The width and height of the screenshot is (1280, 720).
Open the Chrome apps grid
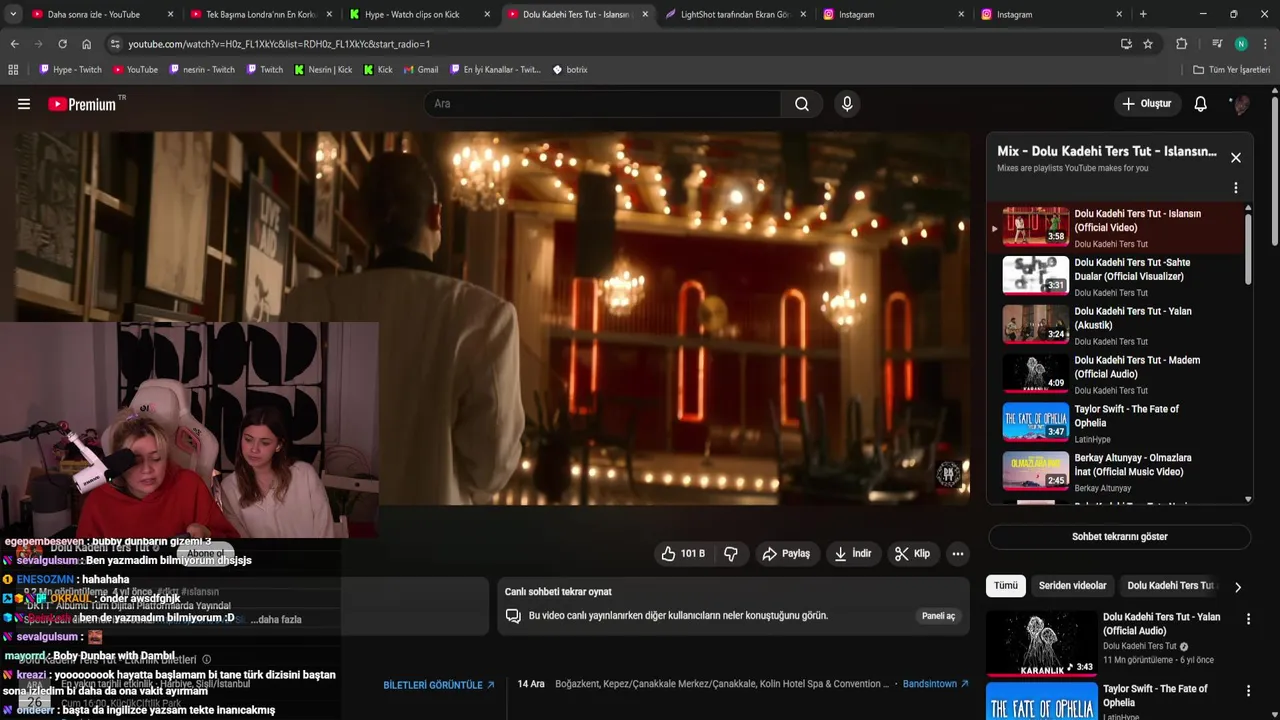(13, 70)
